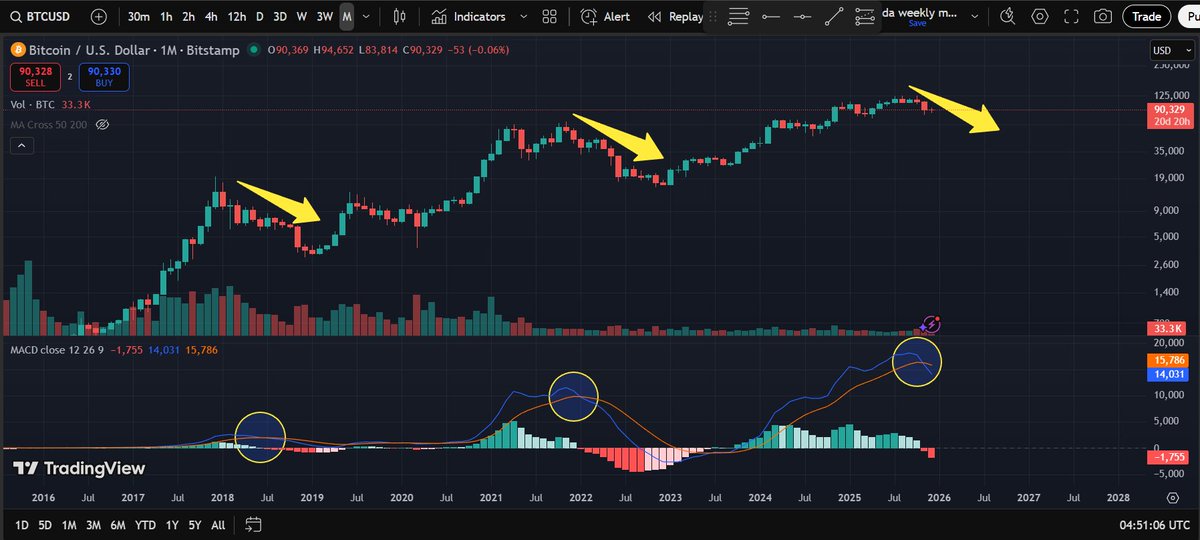Click the compare or add symbol plus icon
The image size is (1200, 540).
pyautogui.click(x=99, y=17)
